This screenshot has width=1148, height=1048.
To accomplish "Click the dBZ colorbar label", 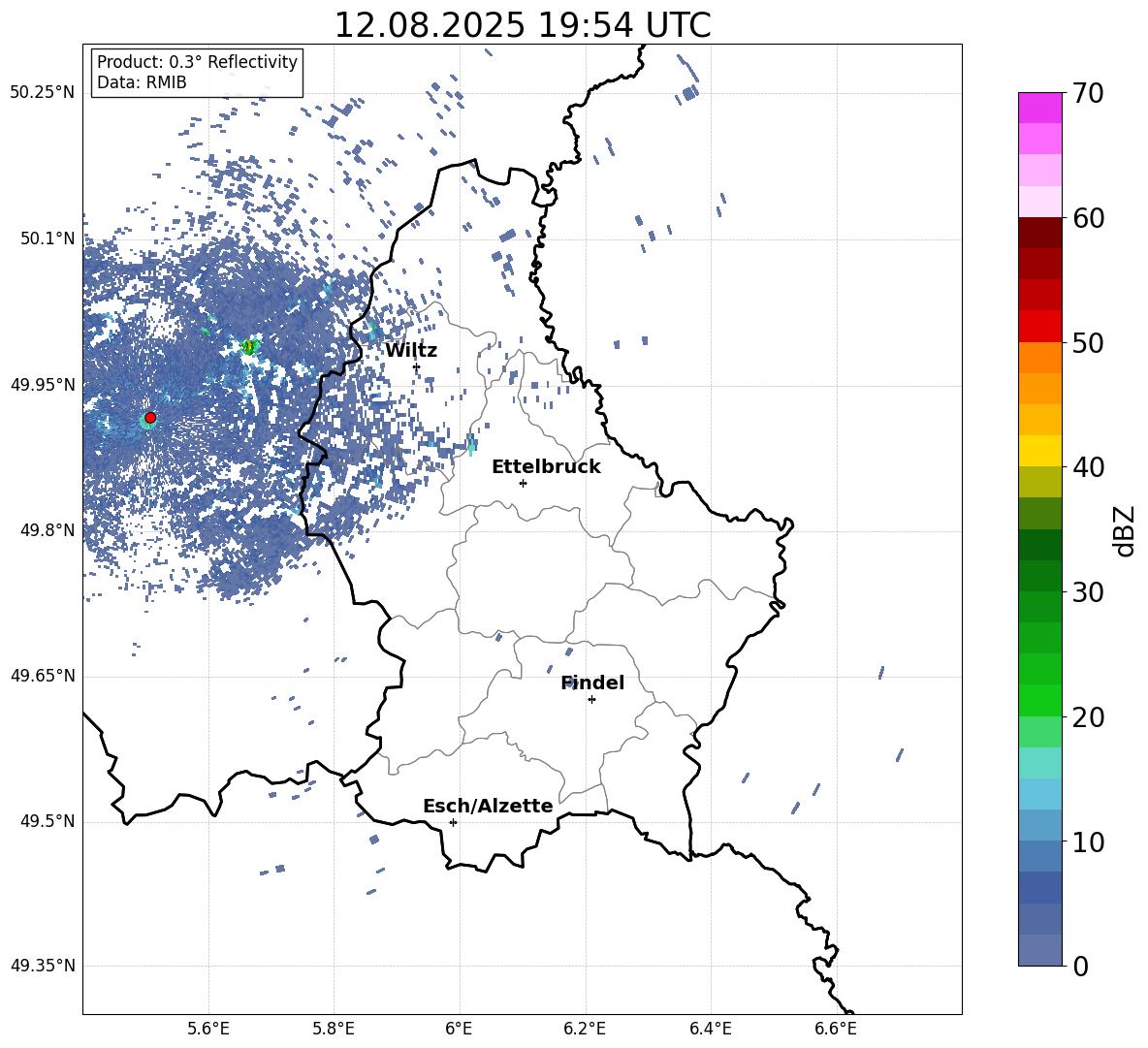I will coord(1124,530).
